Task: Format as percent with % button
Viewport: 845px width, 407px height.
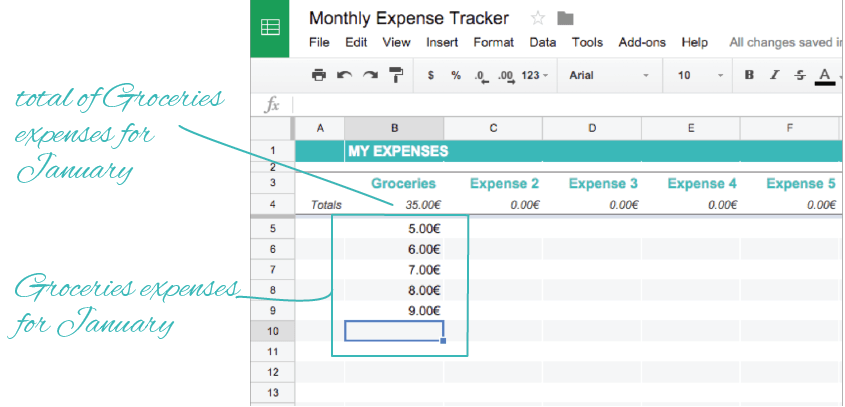Action: tap(456, 75)
